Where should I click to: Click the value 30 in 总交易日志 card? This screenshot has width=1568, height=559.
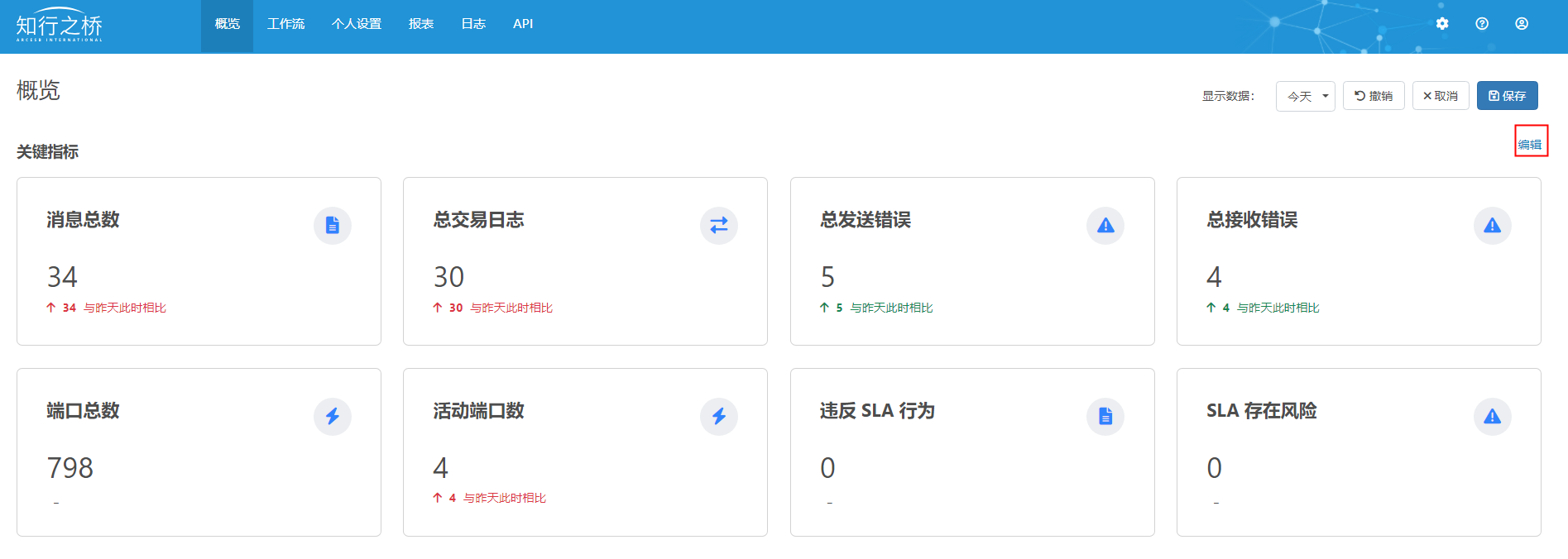[449, 277]
